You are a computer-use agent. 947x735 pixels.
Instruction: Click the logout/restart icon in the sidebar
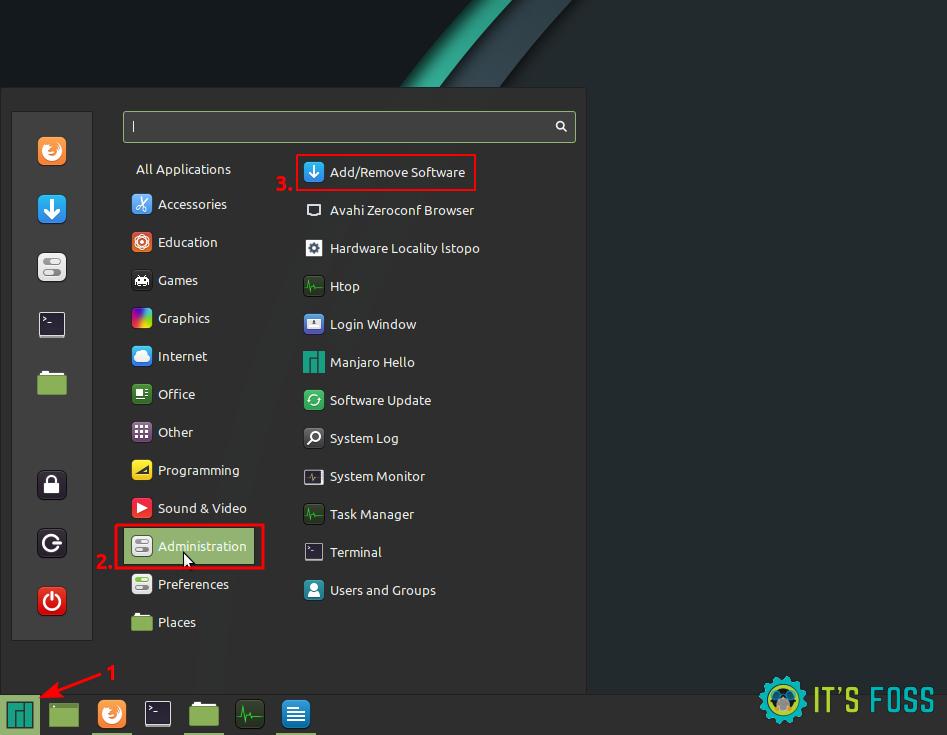point(51,543)
